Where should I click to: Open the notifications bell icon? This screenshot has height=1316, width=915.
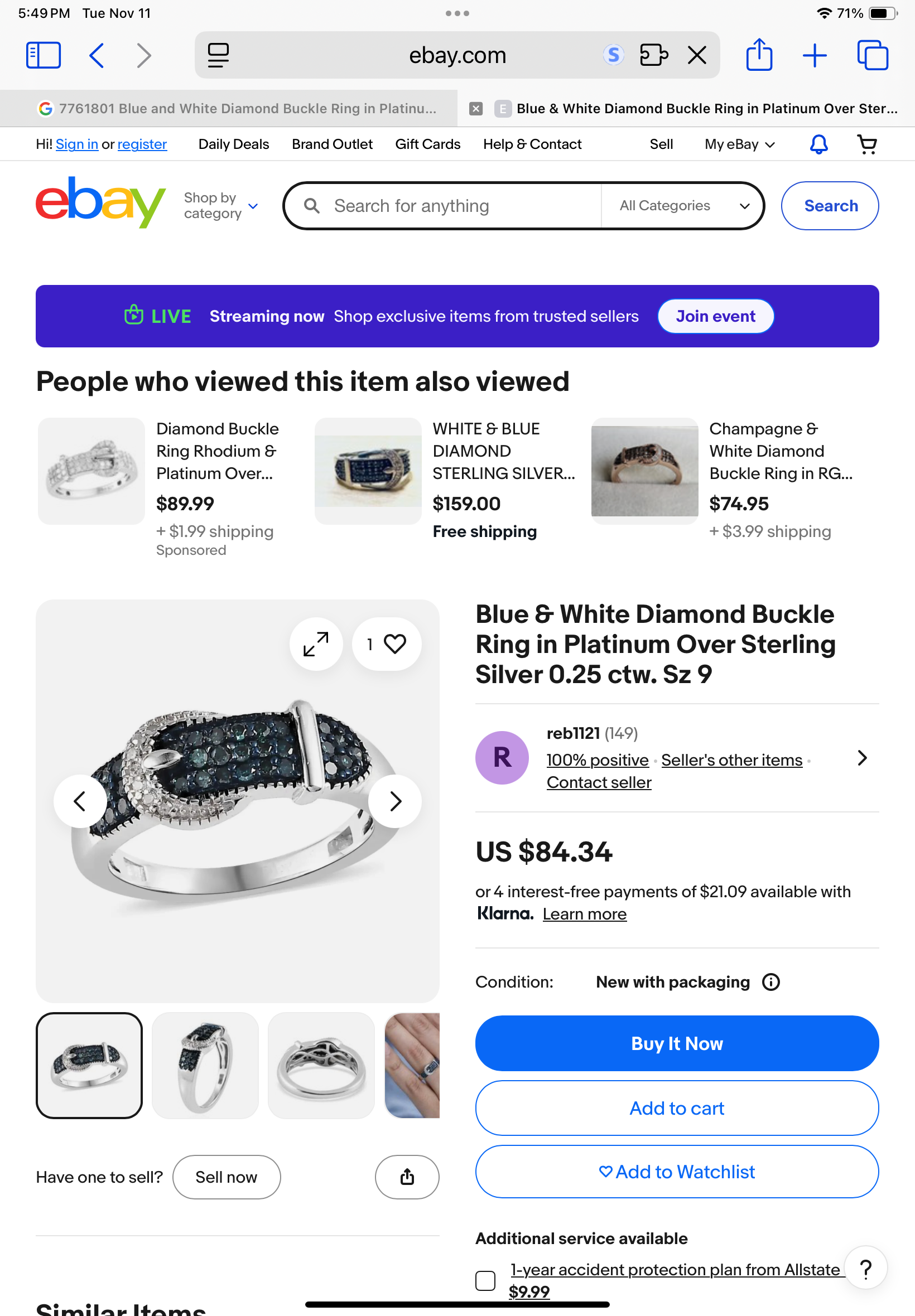click(818, 144)
